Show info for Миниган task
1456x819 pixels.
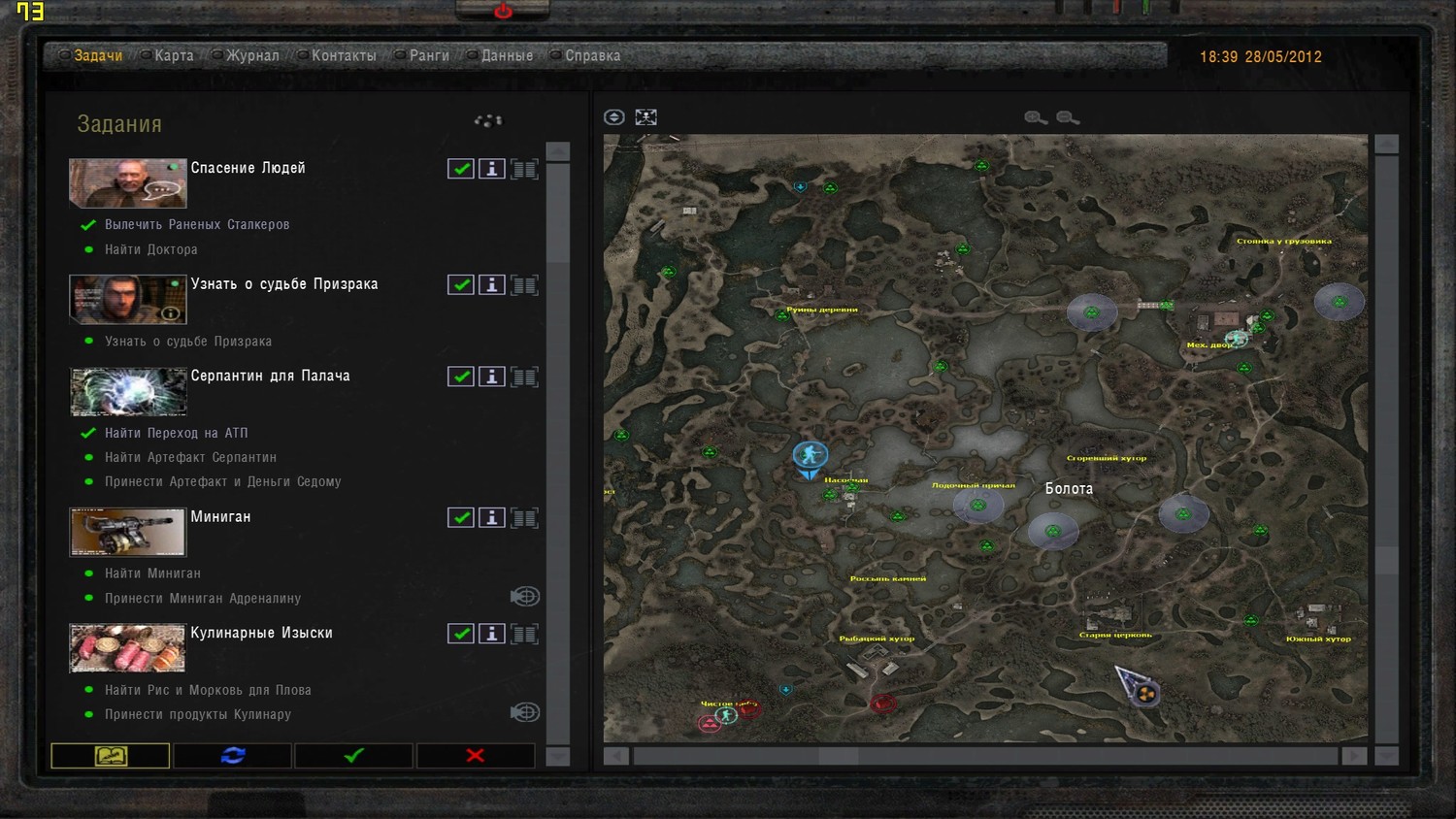click(492, 517)
